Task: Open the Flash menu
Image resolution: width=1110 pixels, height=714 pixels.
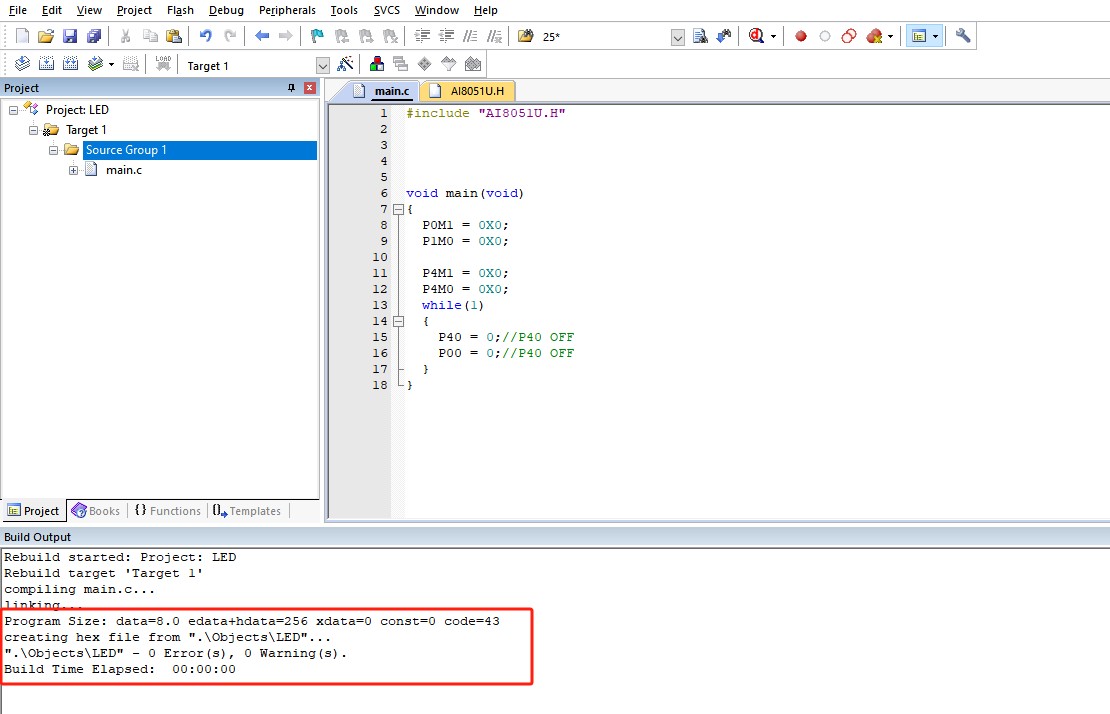Action: tap(181, 10)
